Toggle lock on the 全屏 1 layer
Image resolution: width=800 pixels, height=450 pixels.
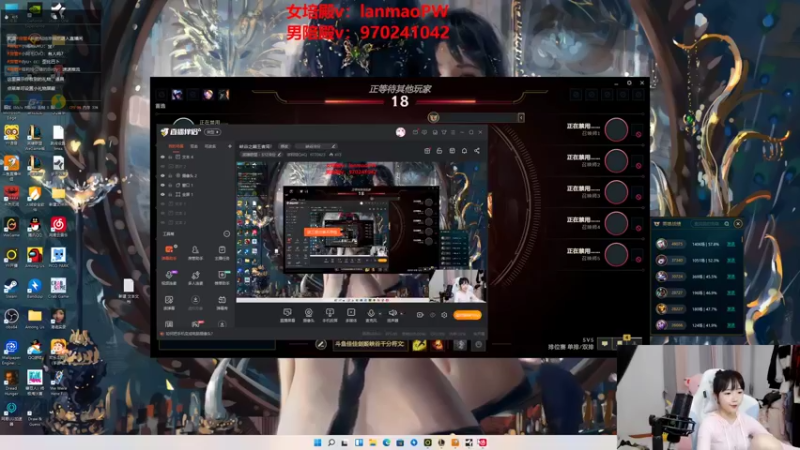pos(170,194)
